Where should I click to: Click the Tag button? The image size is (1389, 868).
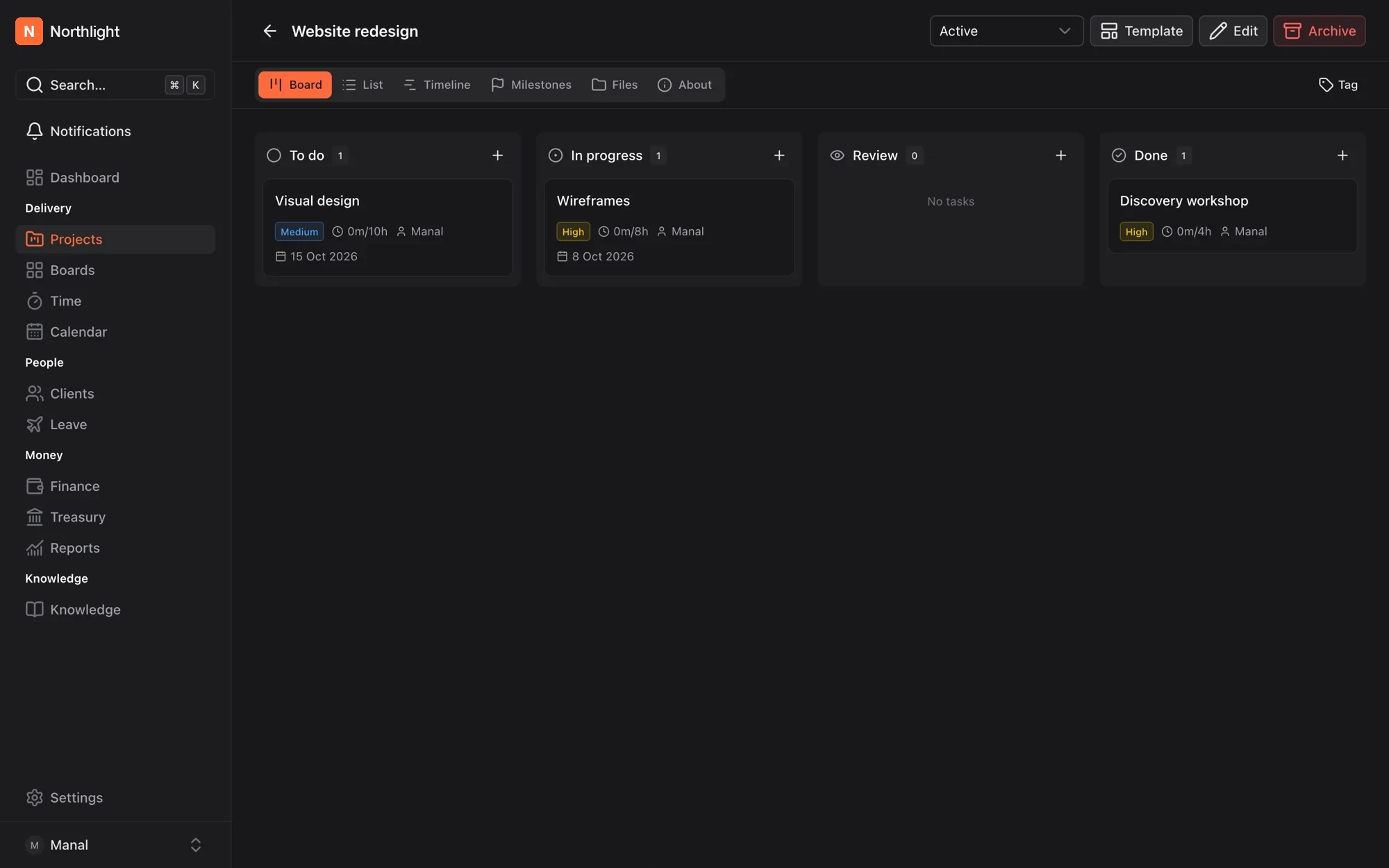[1338, 85]
